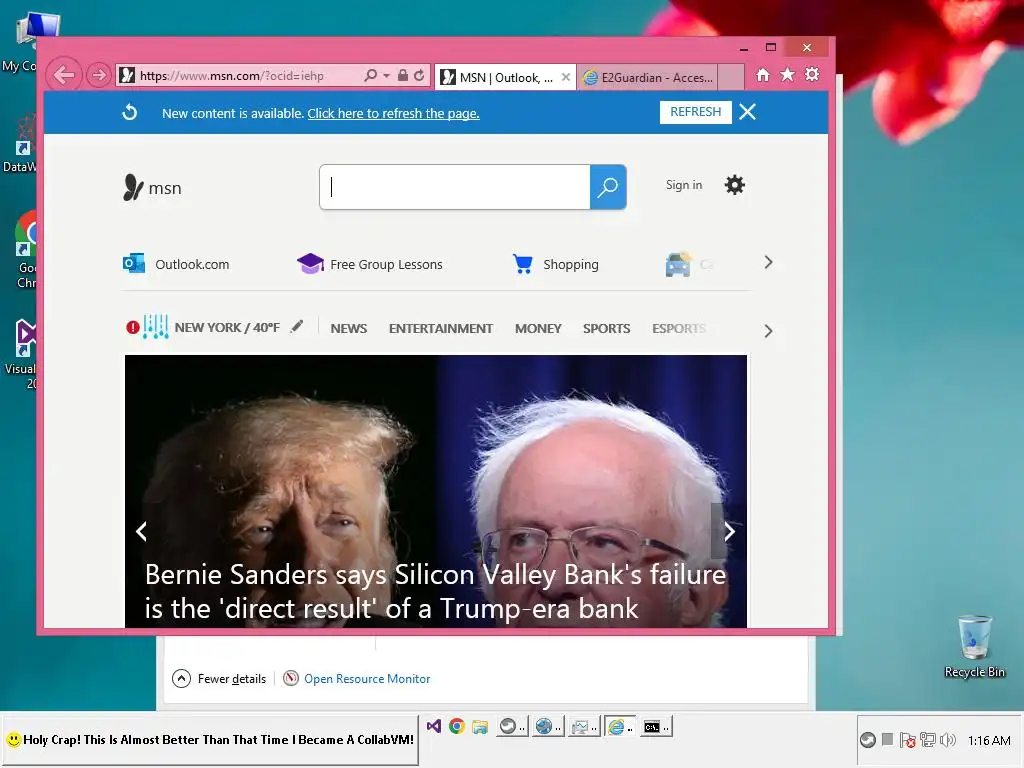Click the car icon shortcut

(x=678, y=264)
